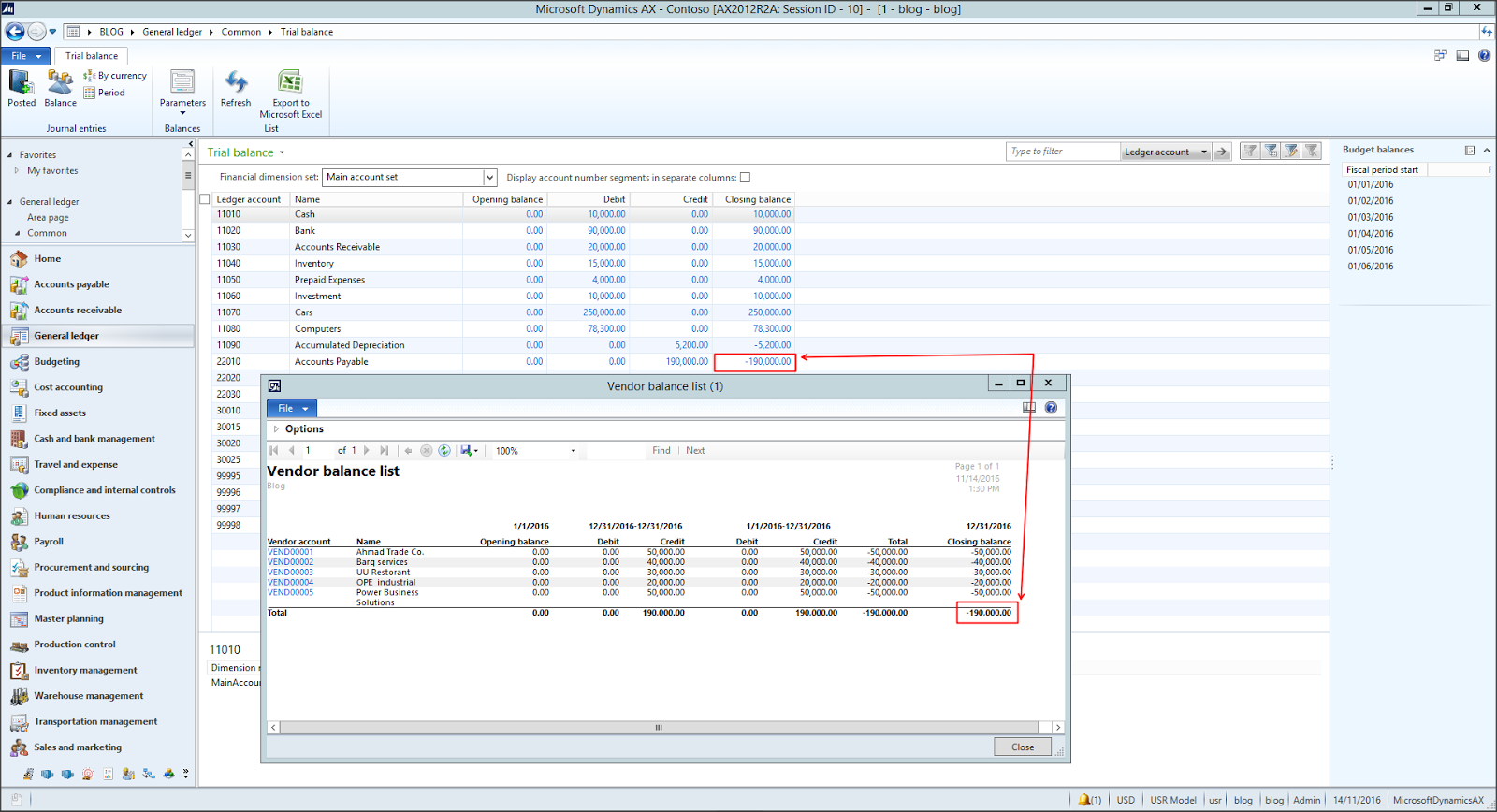Open Trial balance title dropdown arrow
This screenshot has width=1497, height=812.
click(x=282, y=152)
